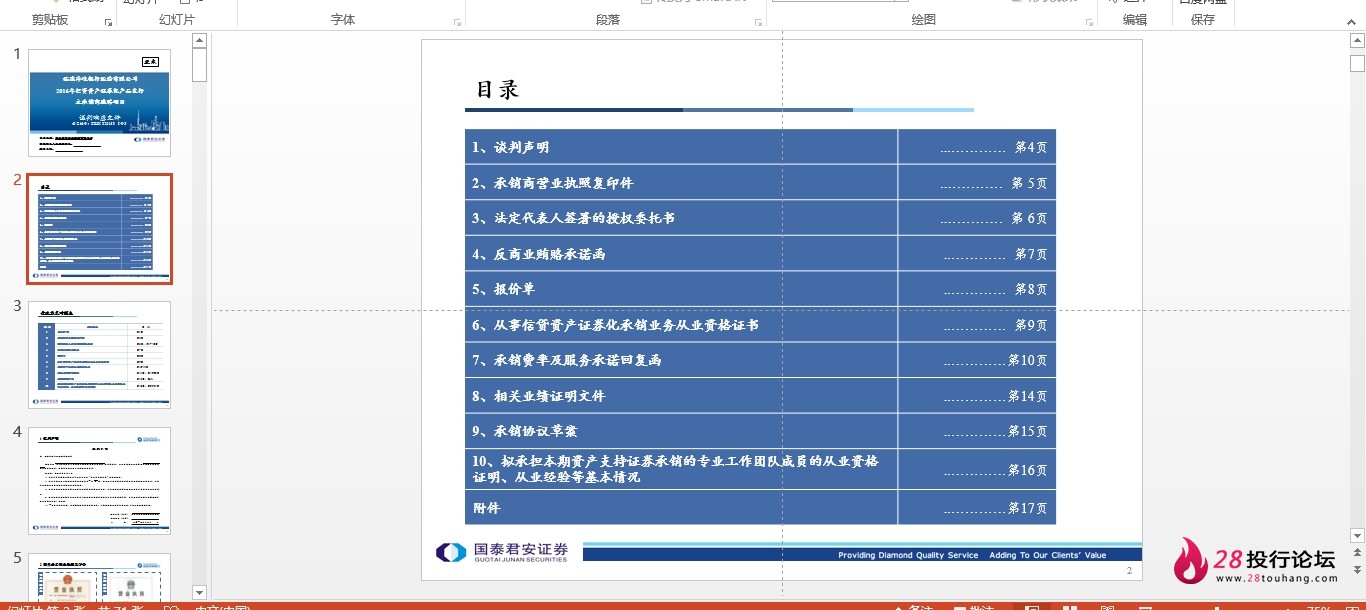
Task: Click the 第7页 page number cell
Action: tap(977, 254)
